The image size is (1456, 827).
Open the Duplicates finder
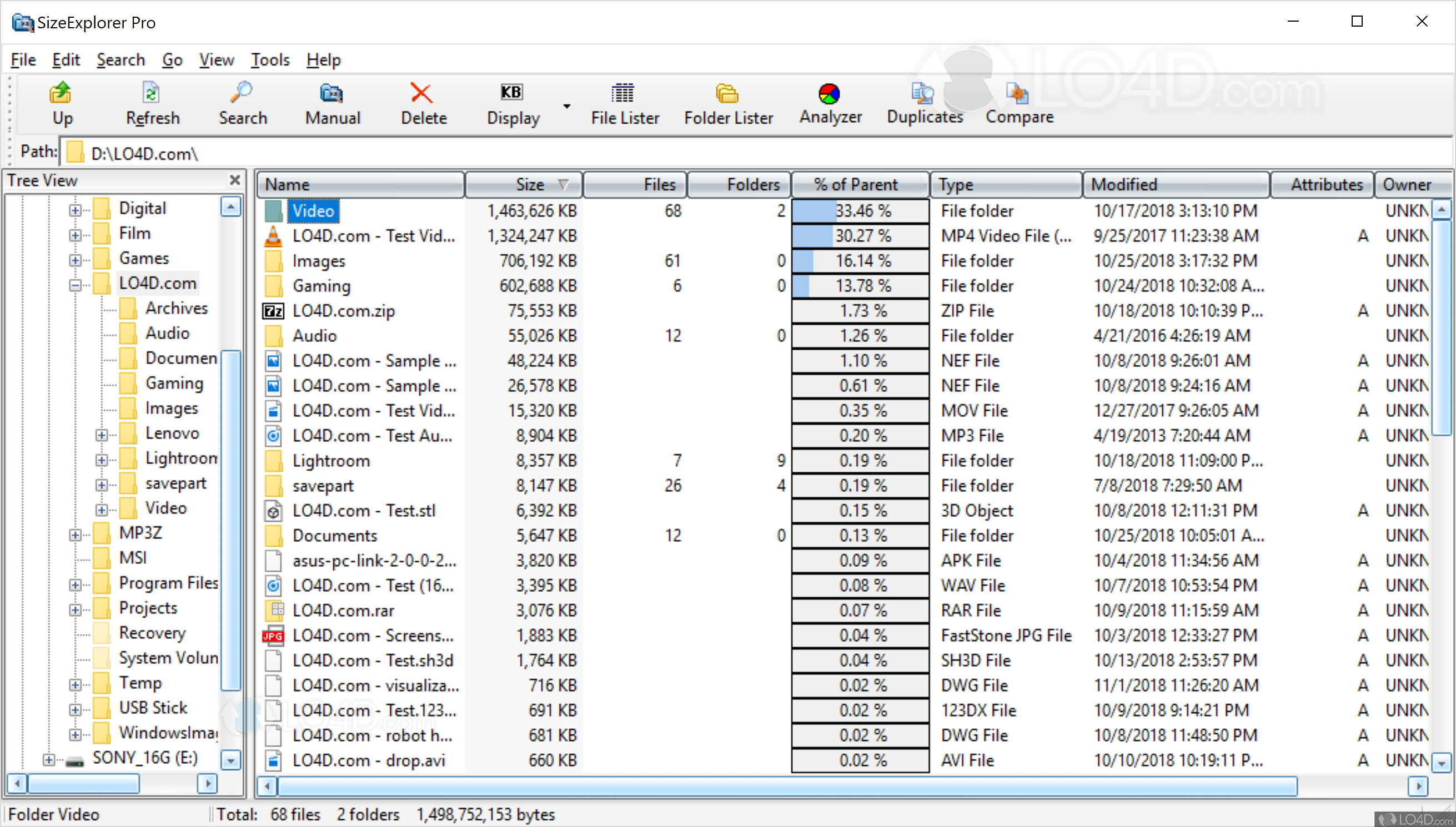pos(923,103)
